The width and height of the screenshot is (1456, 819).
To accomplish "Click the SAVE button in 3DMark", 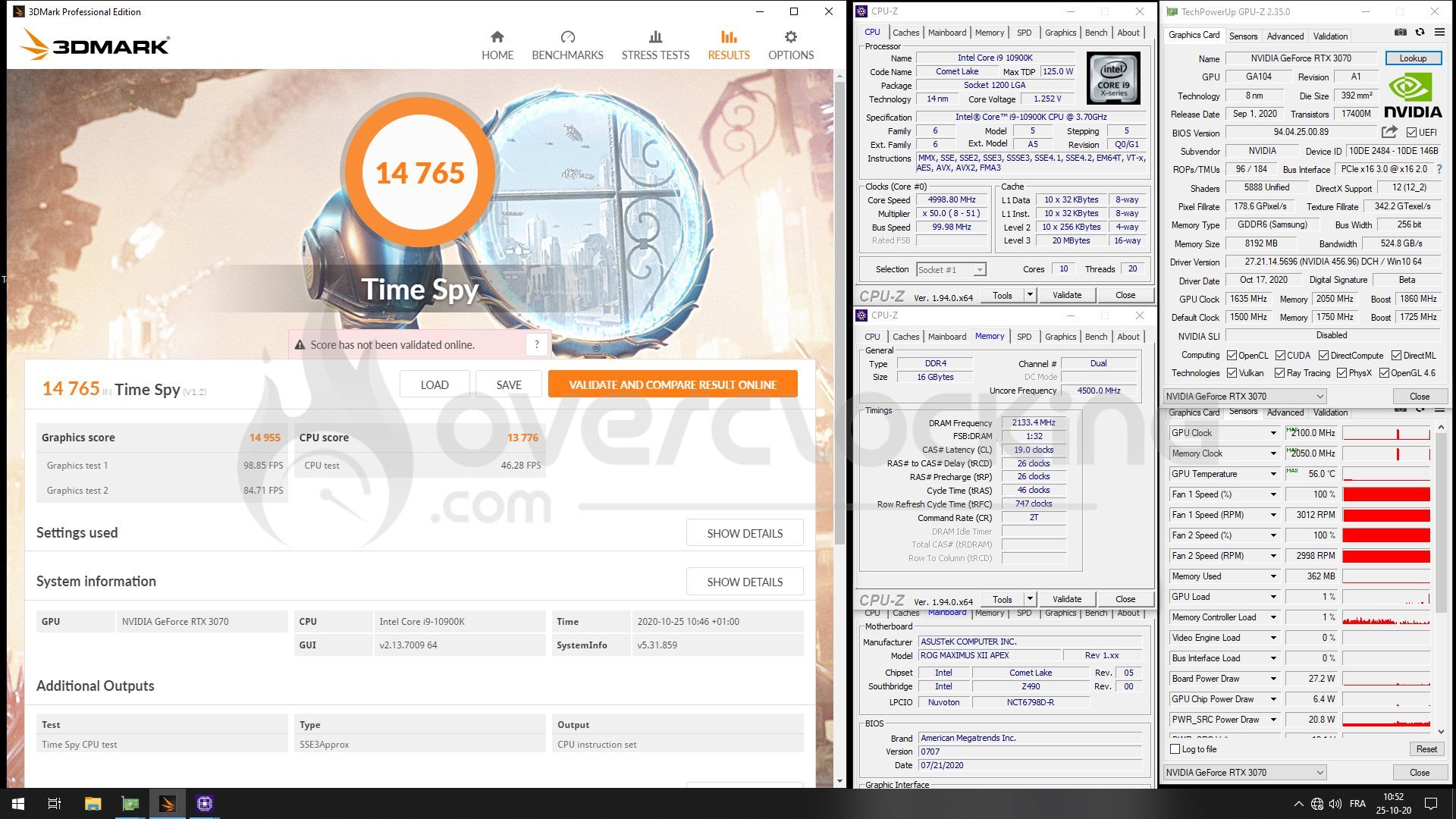I will (509, 384).
